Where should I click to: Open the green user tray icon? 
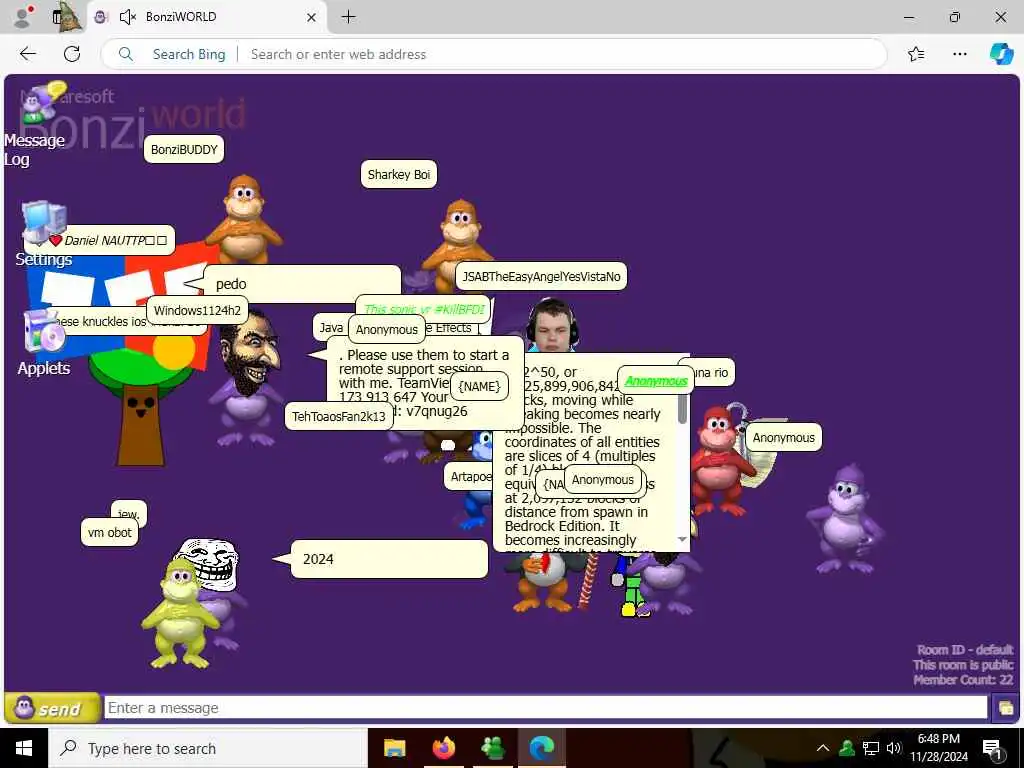click(847, 748)
